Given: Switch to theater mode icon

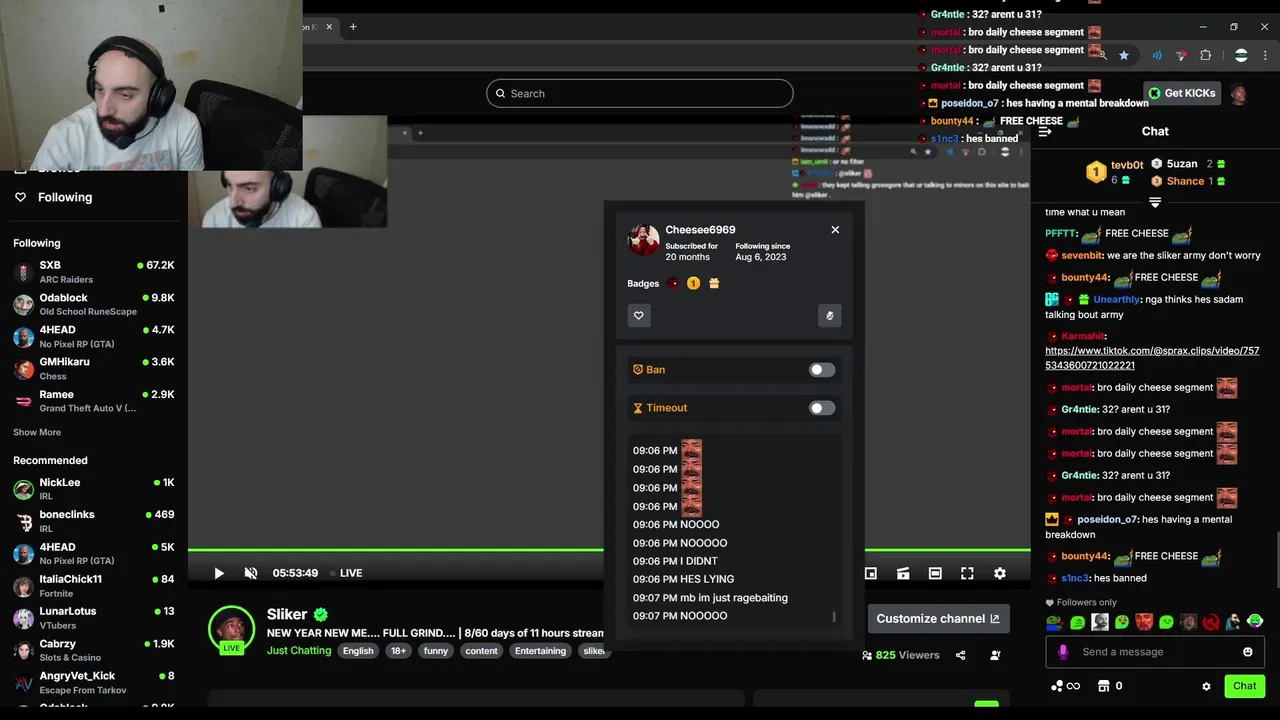Looking at the screenshot, I should coord(935,573).
